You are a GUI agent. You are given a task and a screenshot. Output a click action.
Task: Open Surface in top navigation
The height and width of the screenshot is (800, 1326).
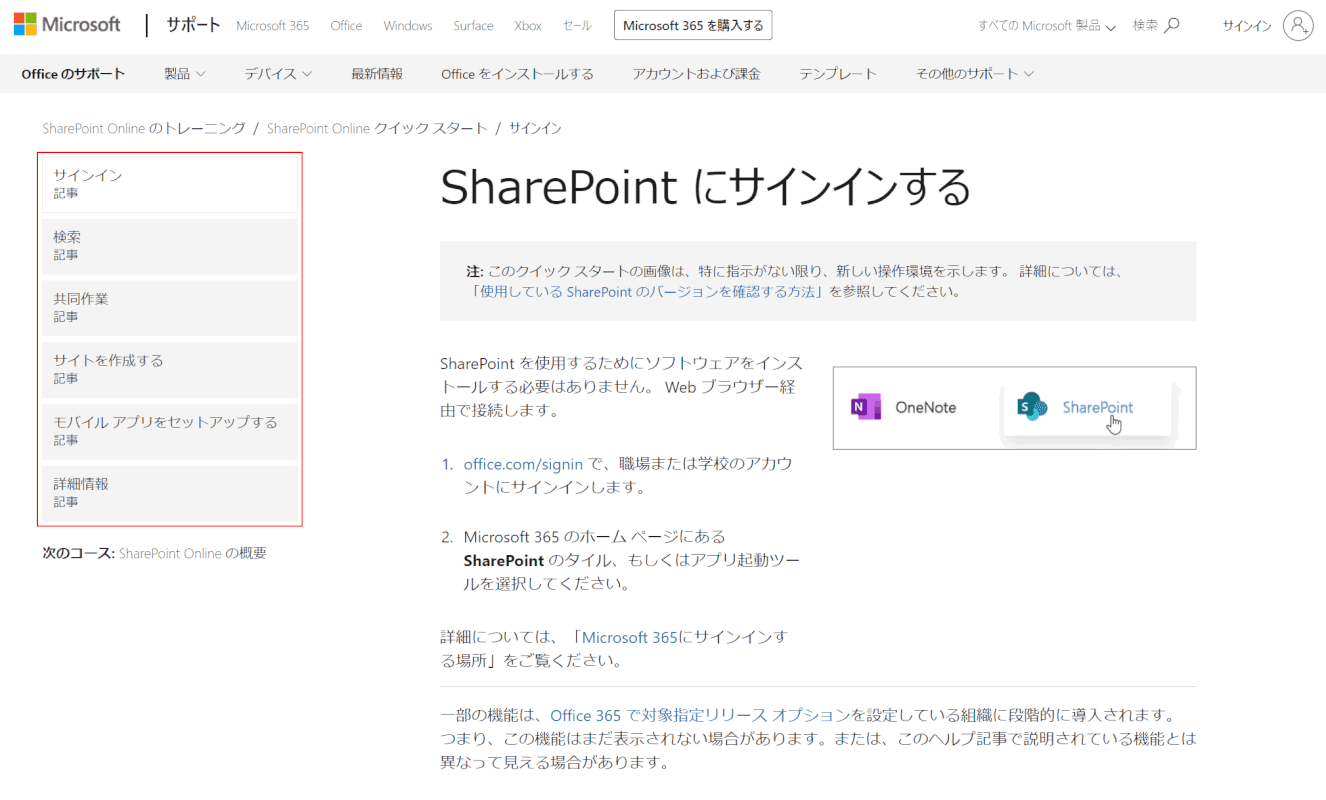pos(473,26)
